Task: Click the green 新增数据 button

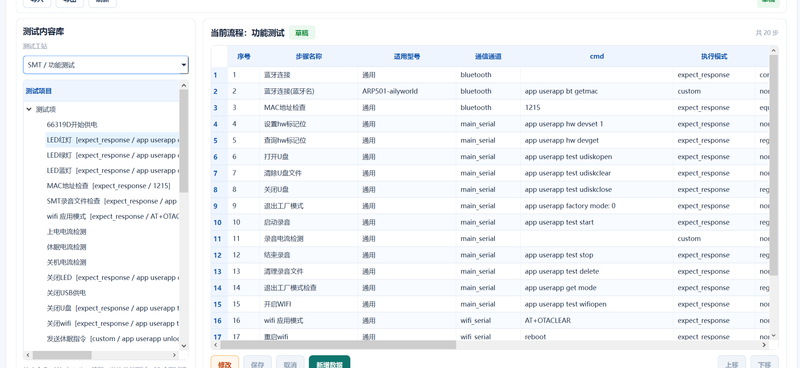Action: tap(330, 363)
